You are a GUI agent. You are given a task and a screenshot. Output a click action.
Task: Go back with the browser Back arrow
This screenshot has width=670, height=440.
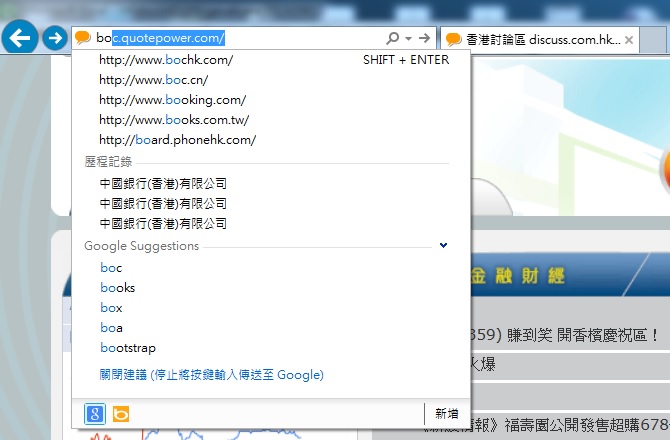20,38
